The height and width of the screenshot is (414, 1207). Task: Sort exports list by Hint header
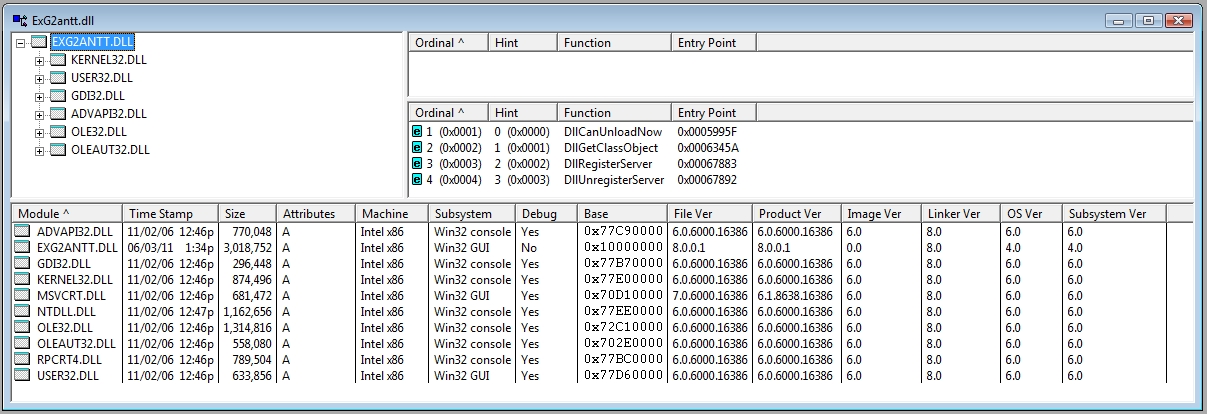click(522, 113)
